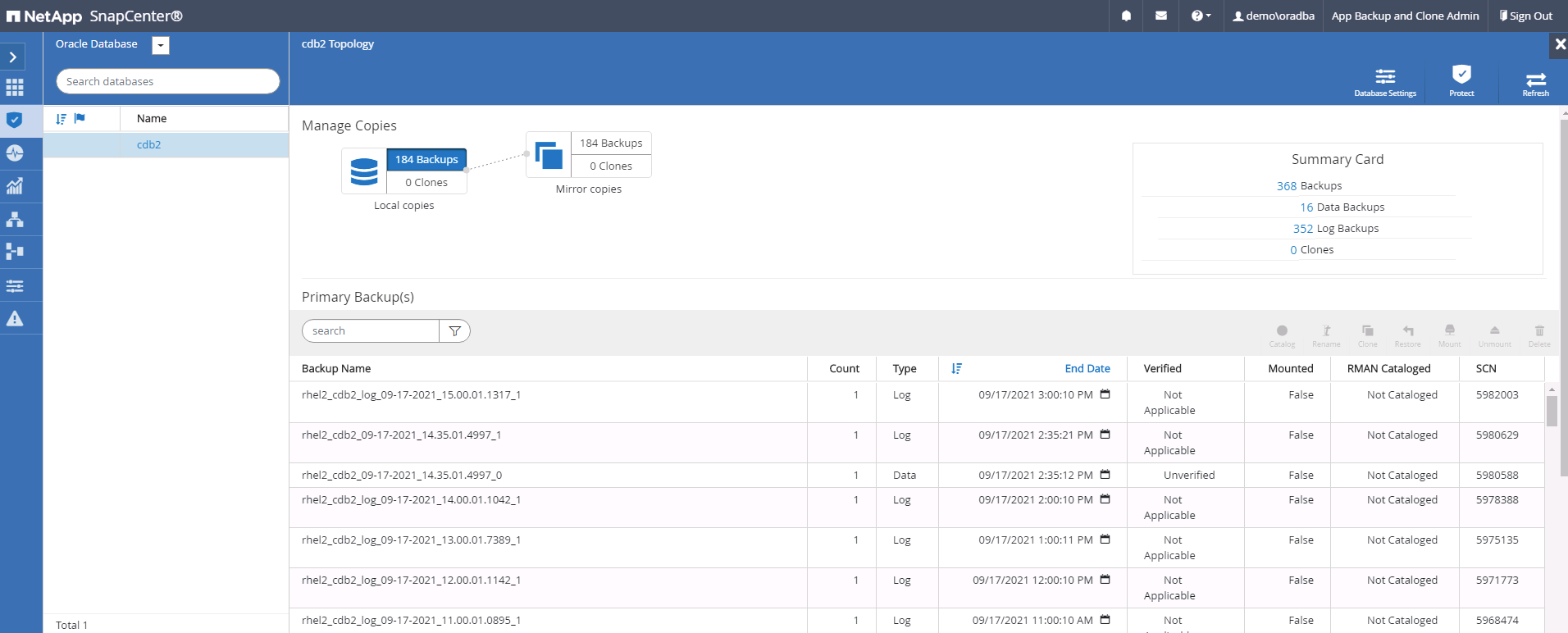Open the Dashboard grid icon in sidebar

[x=15, y=88]
